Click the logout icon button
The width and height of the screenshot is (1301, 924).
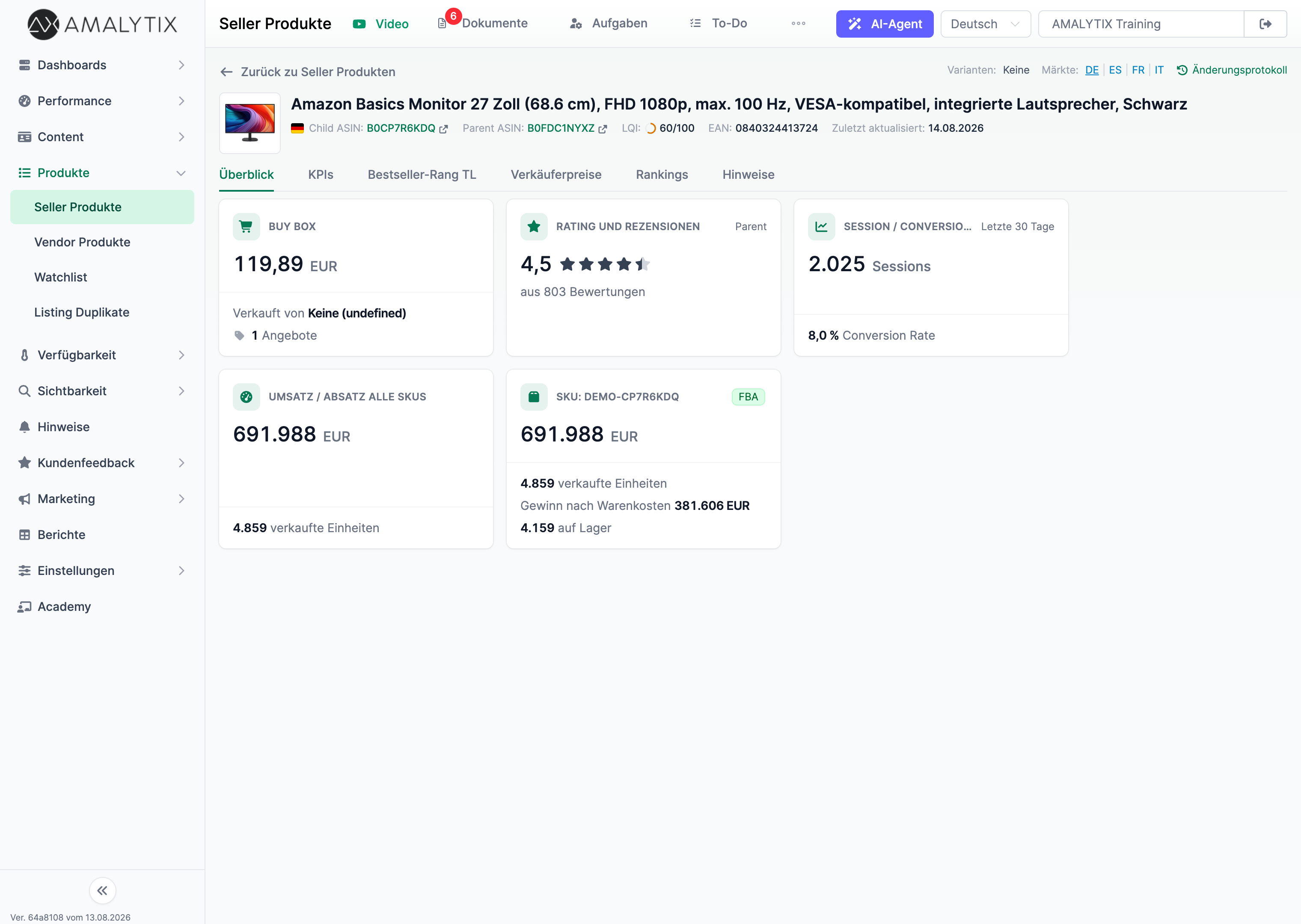click(x=1265, y=24)
